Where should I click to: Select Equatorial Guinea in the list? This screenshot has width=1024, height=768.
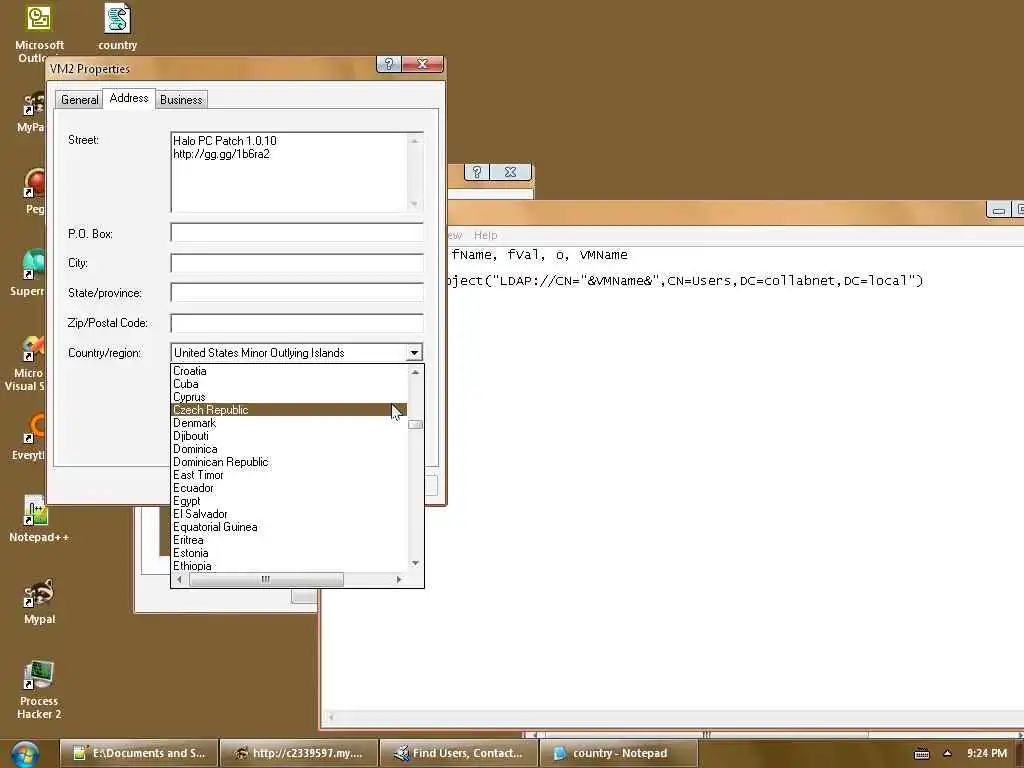(x=289, y=527)
